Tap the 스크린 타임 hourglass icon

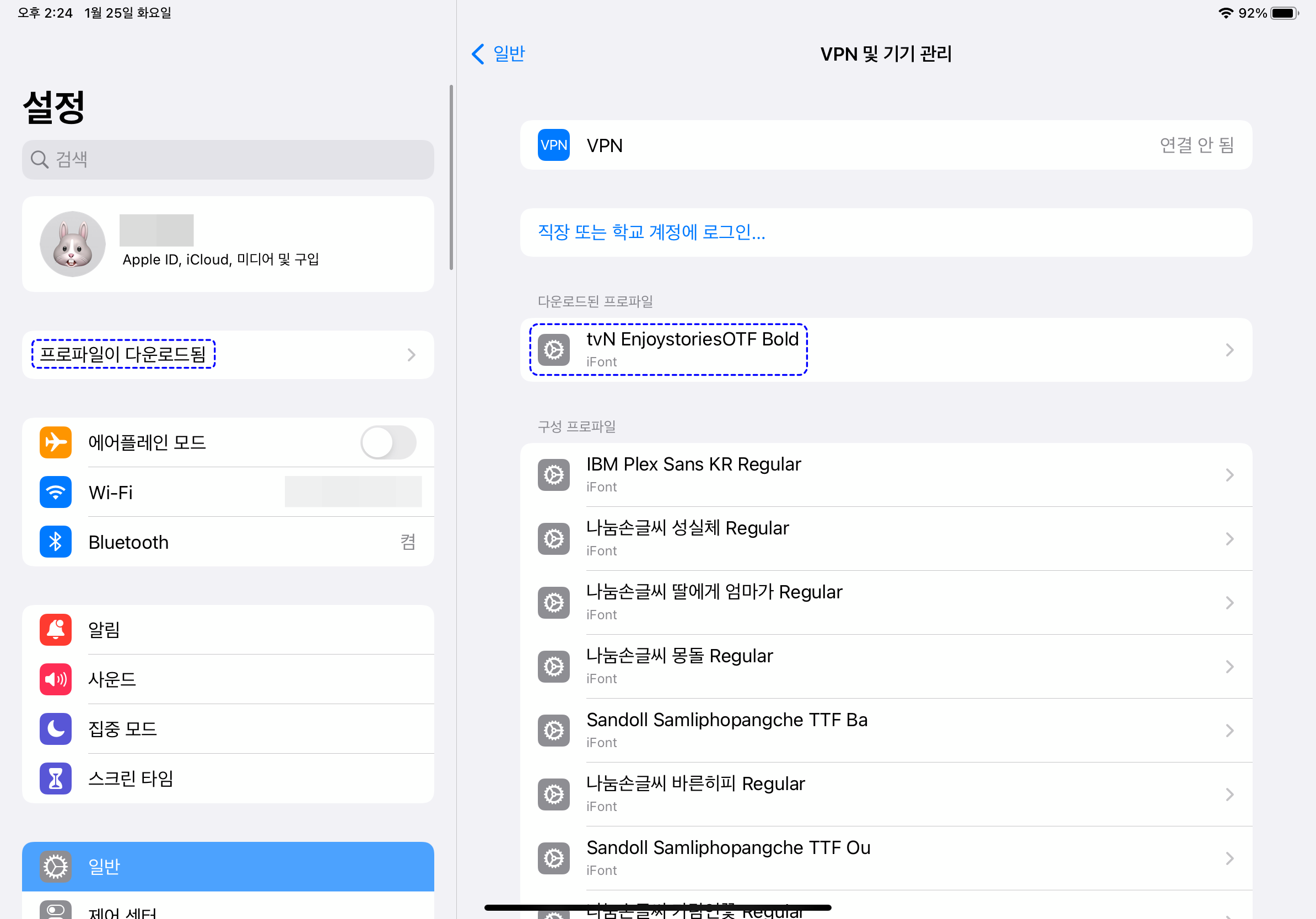[56, 779]
